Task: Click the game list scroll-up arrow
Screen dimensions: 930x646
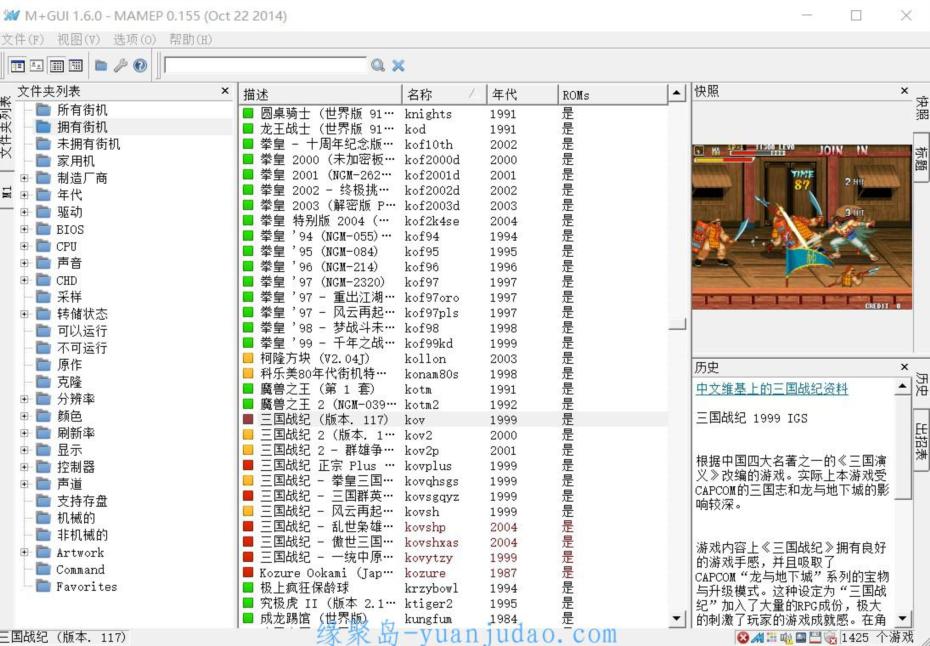Action: point(677,93)
